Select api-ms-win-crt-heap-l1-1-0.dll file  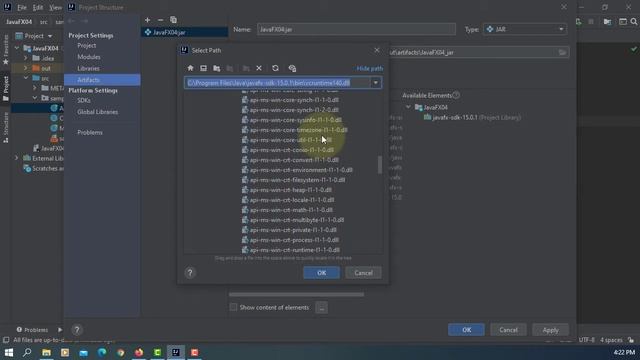(x=290, y=190)
